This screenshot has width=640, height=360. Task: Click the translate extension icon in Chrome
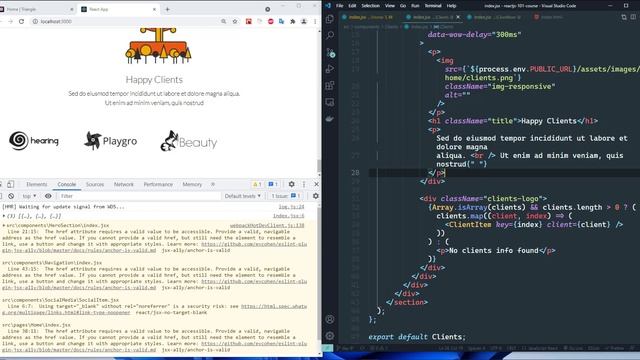282,21
